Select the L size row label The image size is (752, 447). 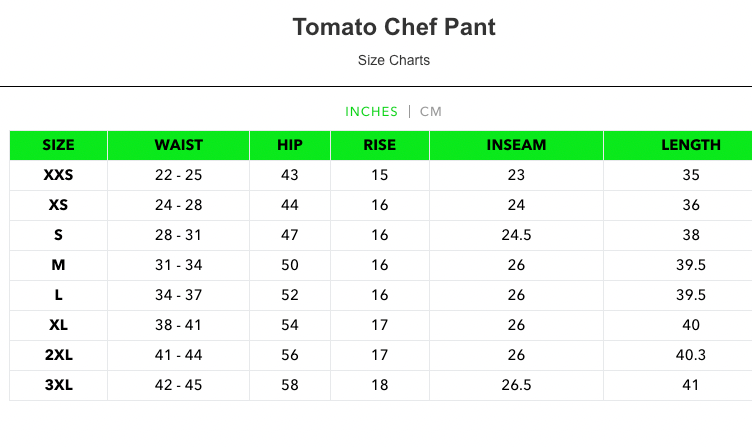click(x=58, y=295)
